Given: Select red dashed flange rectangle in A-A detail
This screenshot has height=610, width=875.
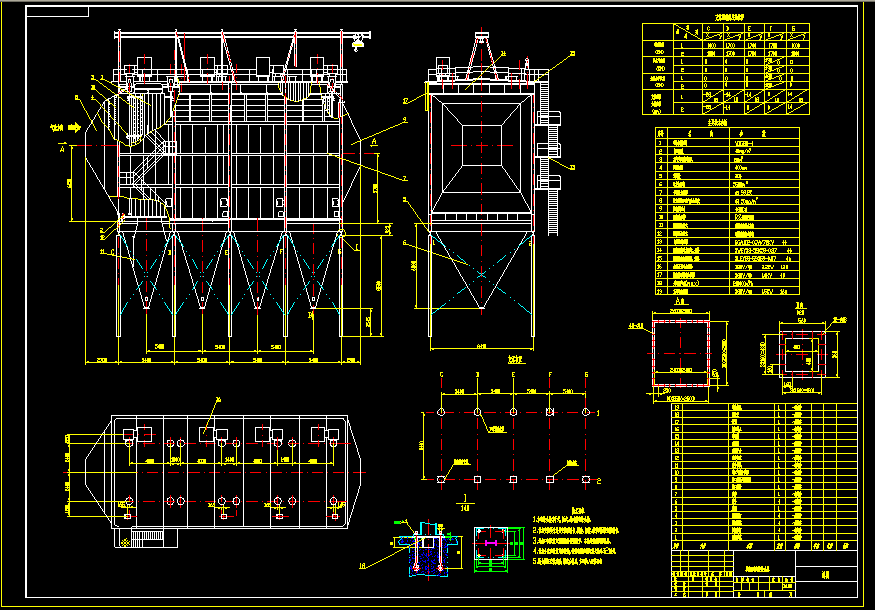Looking at the screenshot, I should (x=681, y=353).
